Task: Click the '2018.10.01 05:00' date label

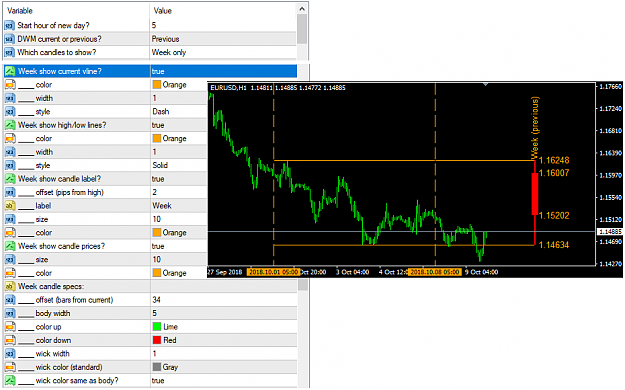Action: coord(273,272)
